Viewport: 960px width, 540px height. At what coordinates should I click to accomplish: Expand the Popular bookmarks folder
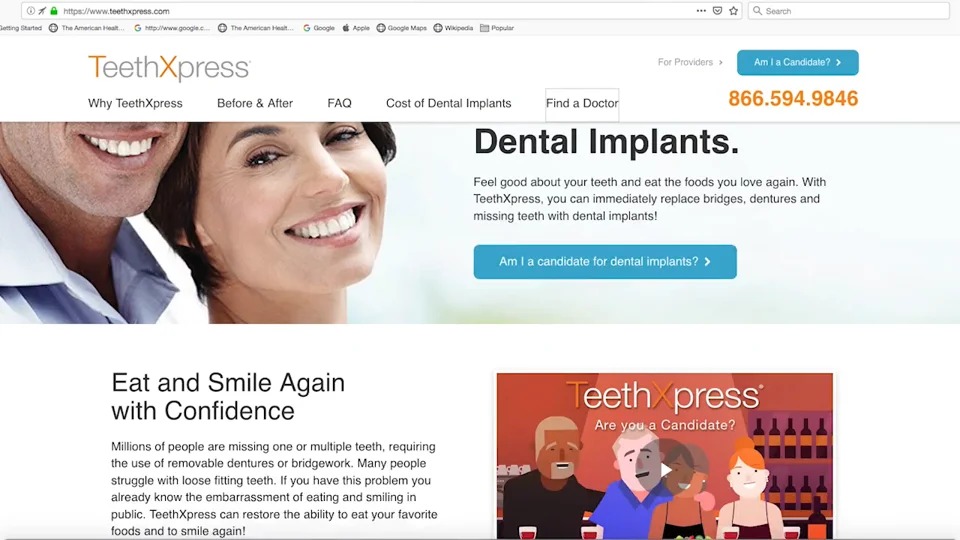[497, 28]
